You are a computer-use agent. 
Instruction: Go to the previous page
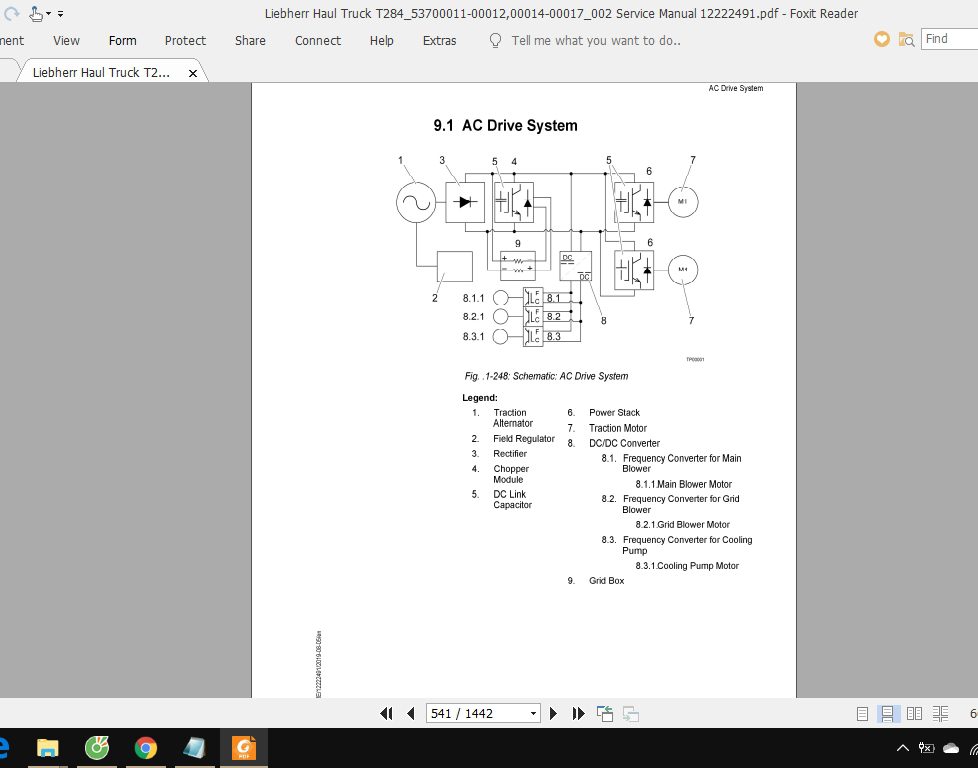410,713
